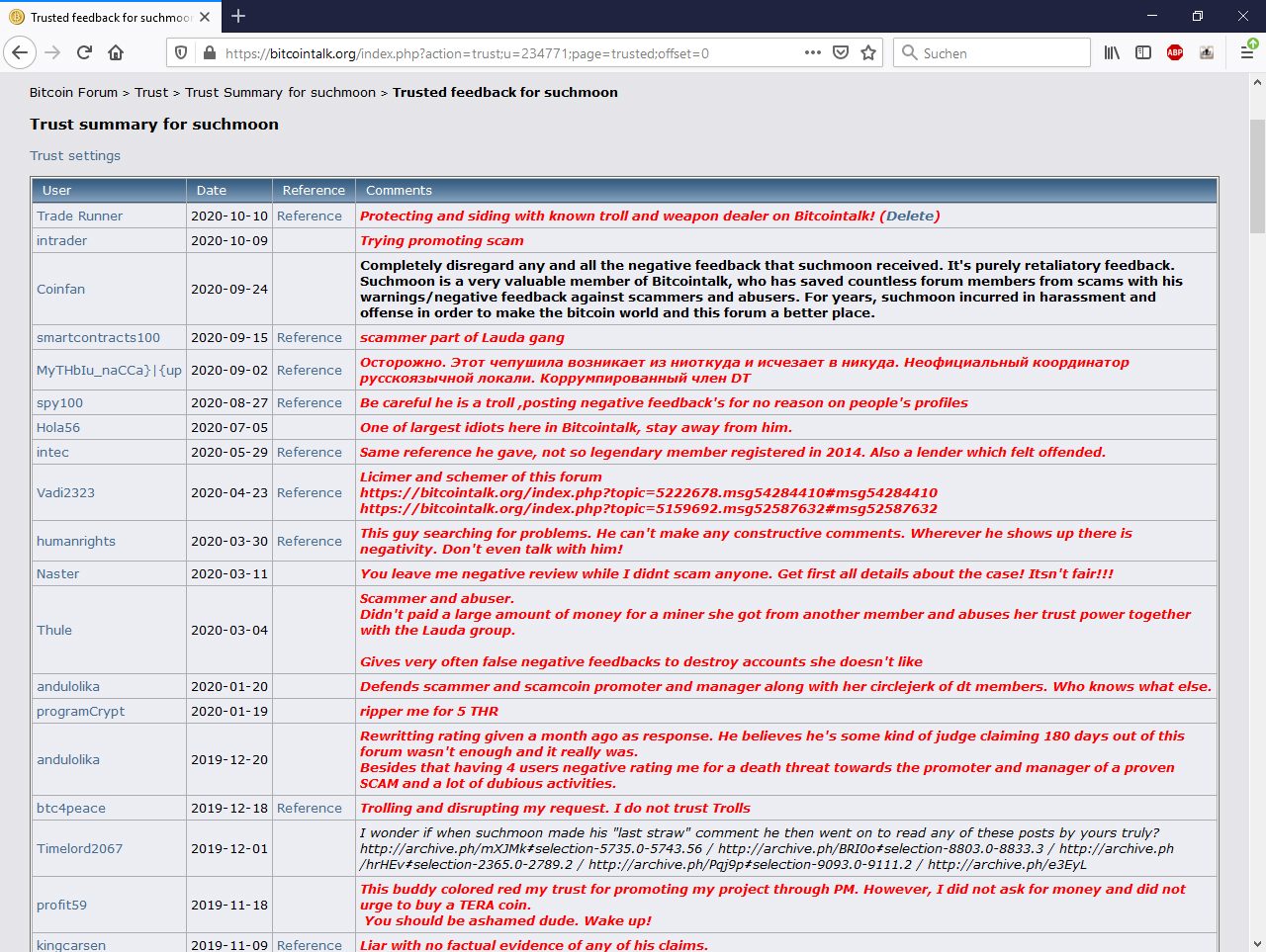Open btc4peace user profile
This screenshot has height=952, width=1266.
[71, 808]
